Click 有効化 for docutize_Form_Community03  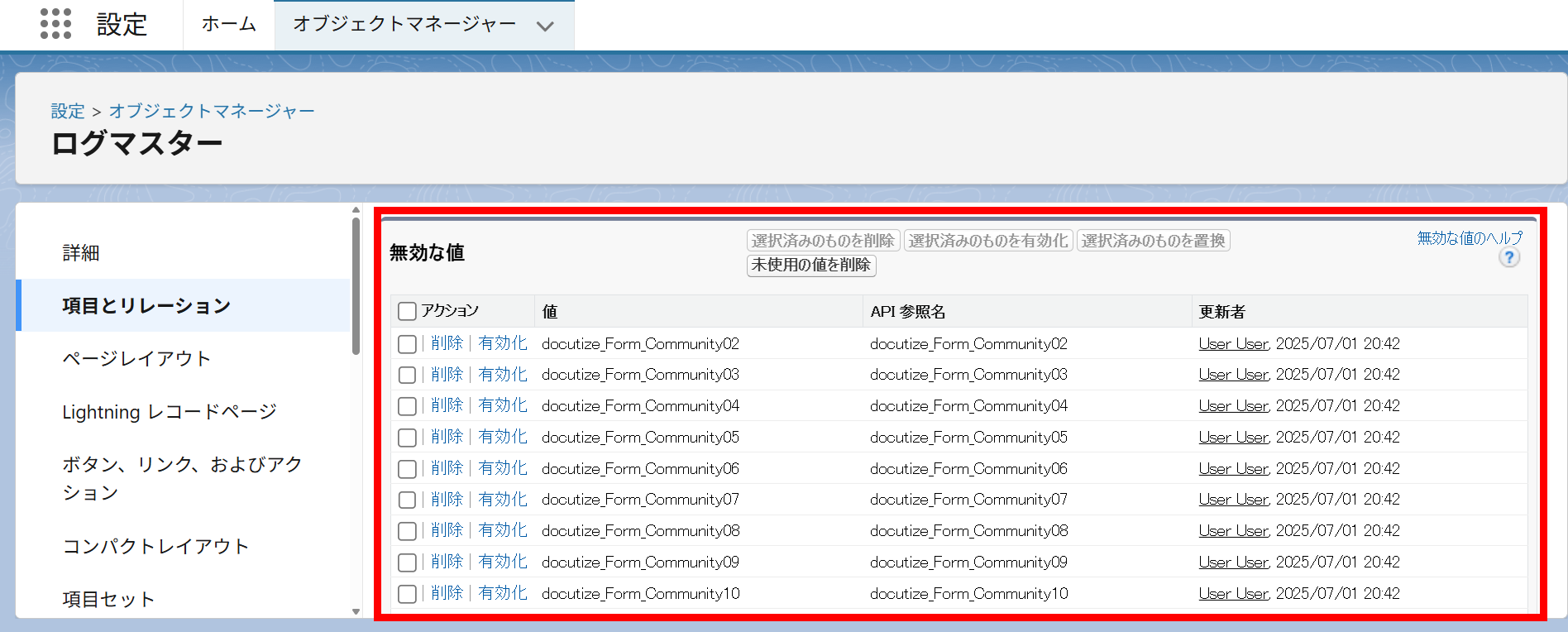coord(503,375)
